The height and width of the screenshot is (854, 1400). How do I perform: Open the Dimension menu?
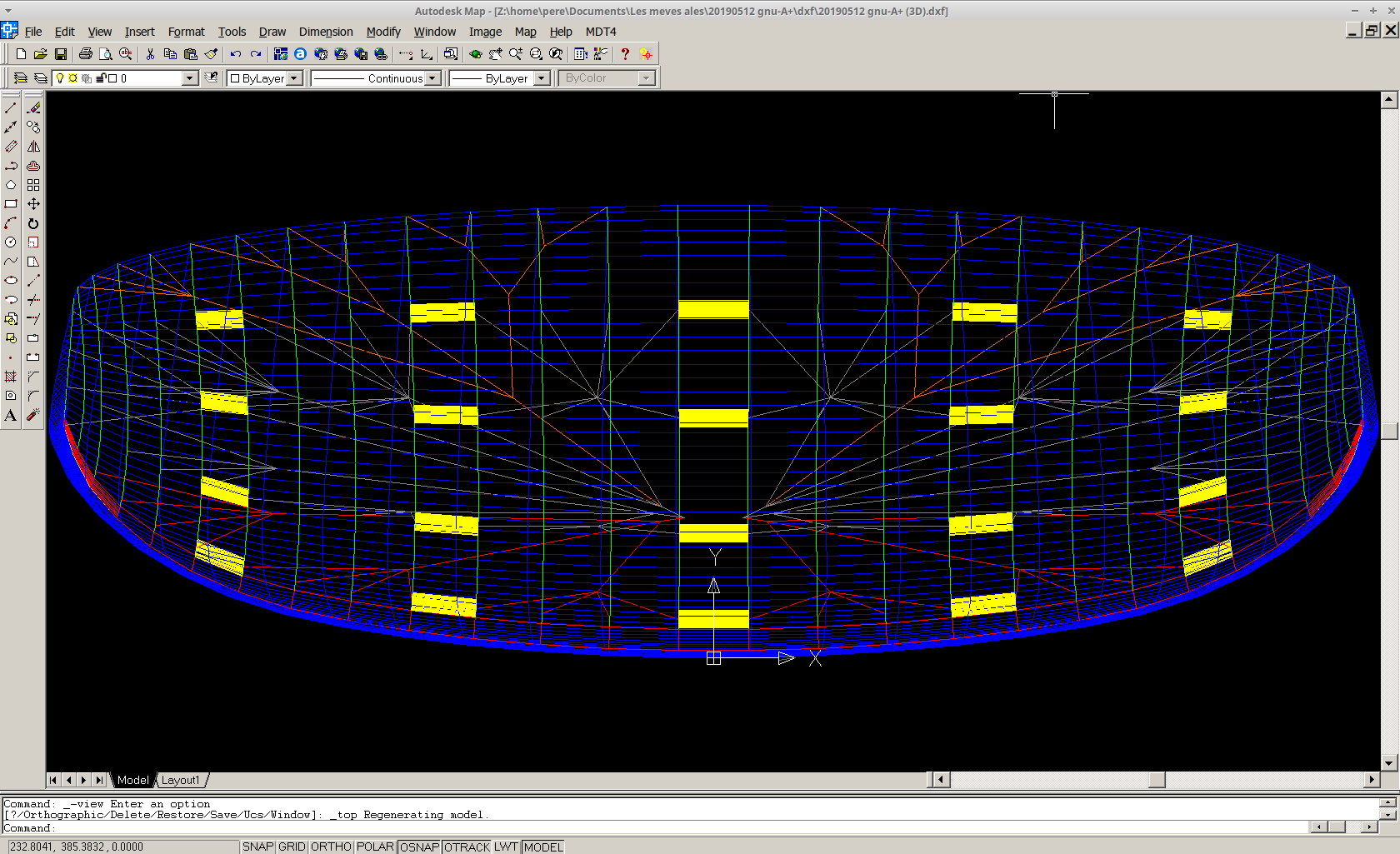326,32
